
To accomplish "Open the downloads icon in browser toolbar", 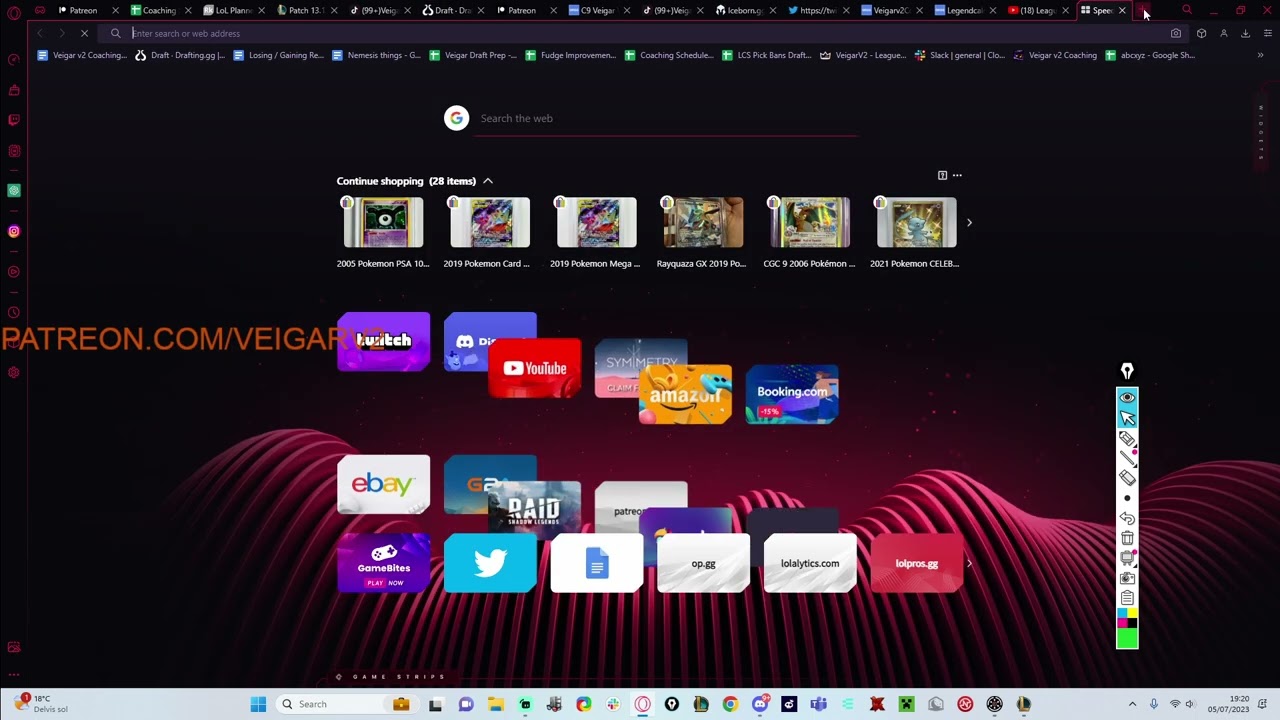I will coord(1245,33).
